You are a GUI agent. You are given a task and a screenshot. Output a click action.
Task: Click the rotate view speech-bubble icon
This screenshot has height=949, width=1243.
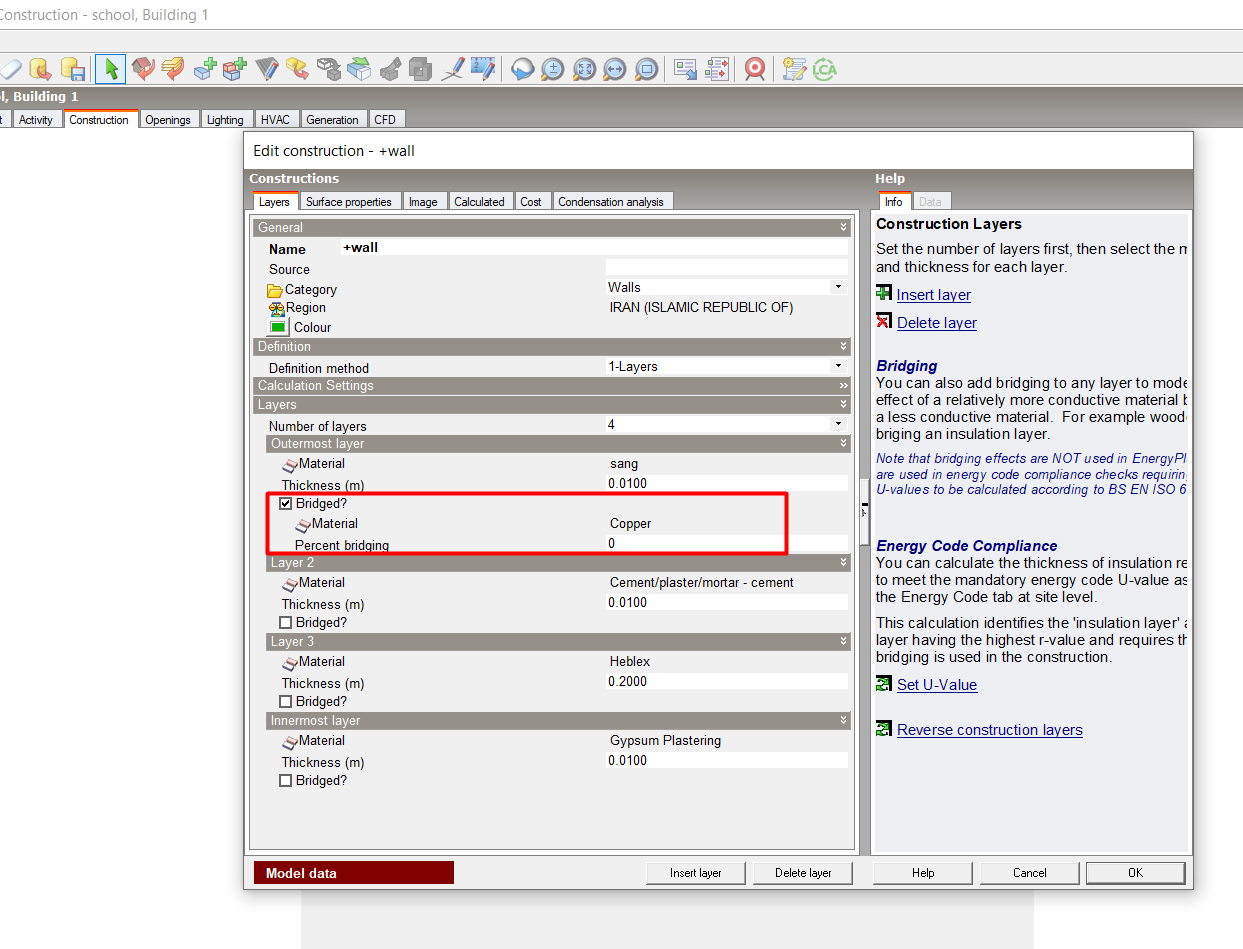pos(522,69)
